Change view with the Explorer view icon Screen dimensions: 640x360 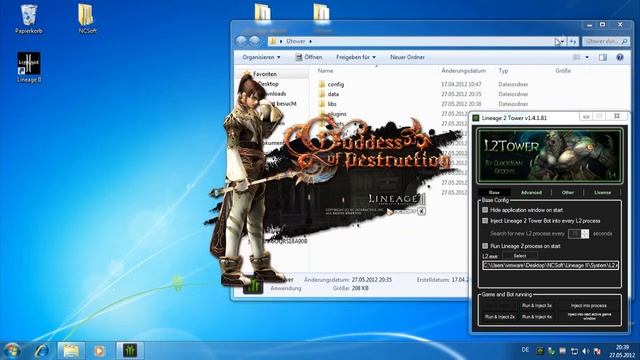click(576, 58)
